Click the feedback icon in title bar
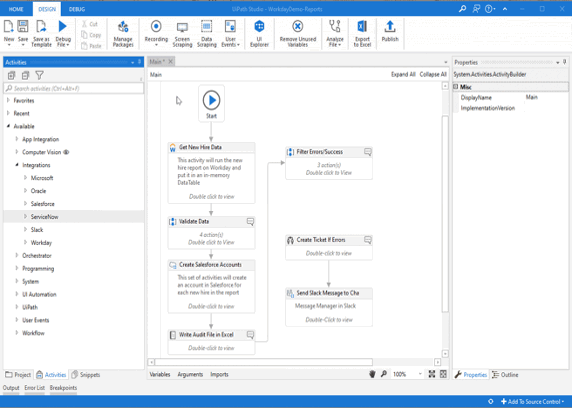Viewport: 572px width, 408px height. (476, 9)
